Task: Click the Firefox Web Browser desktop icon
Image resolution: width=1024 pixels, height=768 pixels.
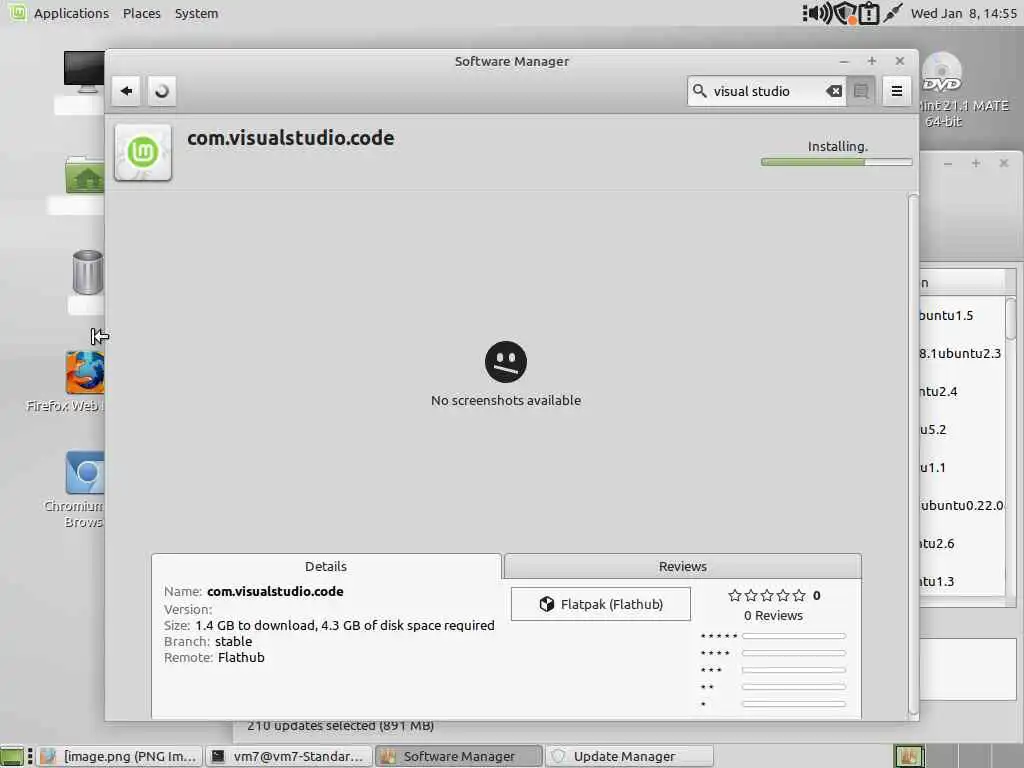Action: coord(84,372)
